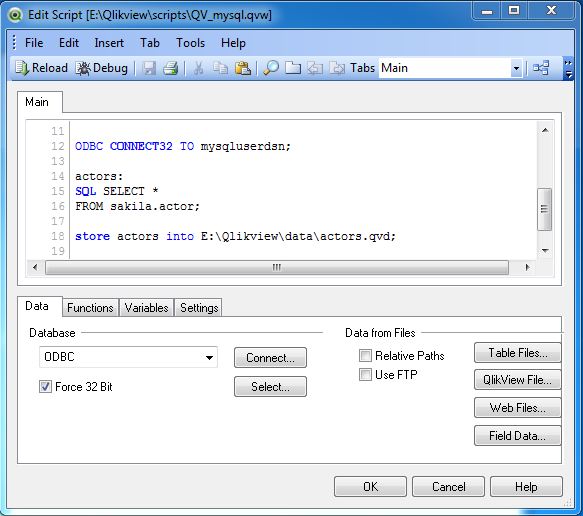583x516 pixels.
Task: Click the Web Files... button
Action: pyautogui.click(x=518, y=408)
